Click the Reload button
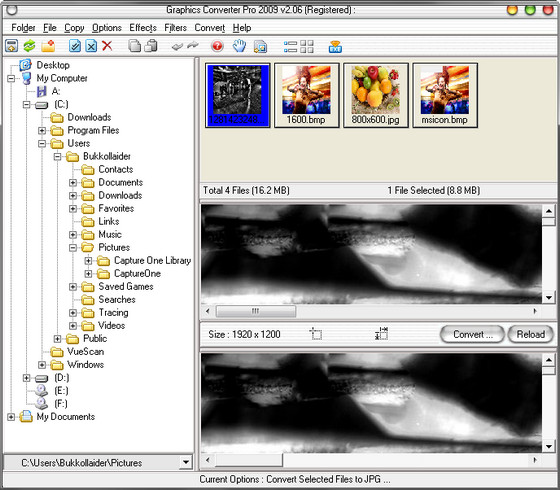 pyautogui.click(x=530, y=334)
